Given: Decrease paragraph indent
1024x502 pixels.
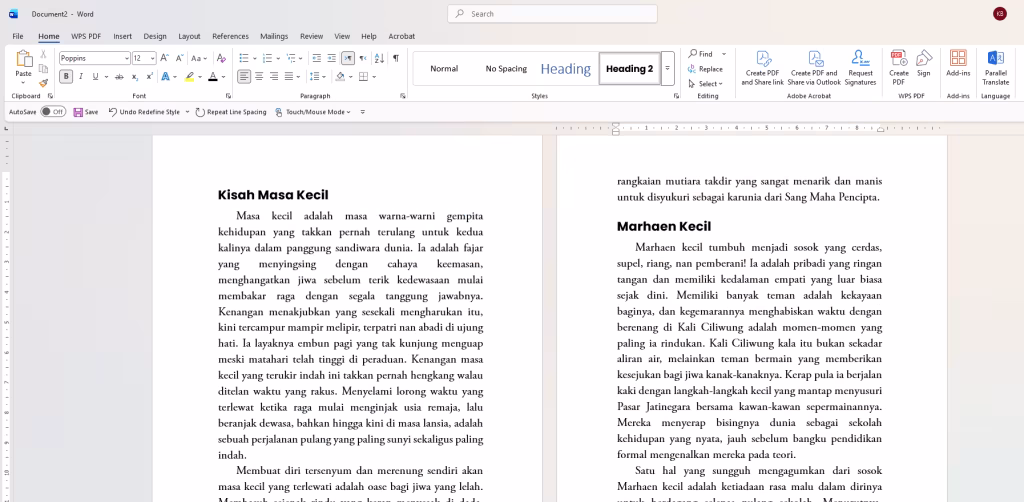Looking at the screenshot, I should click(317, 58).
